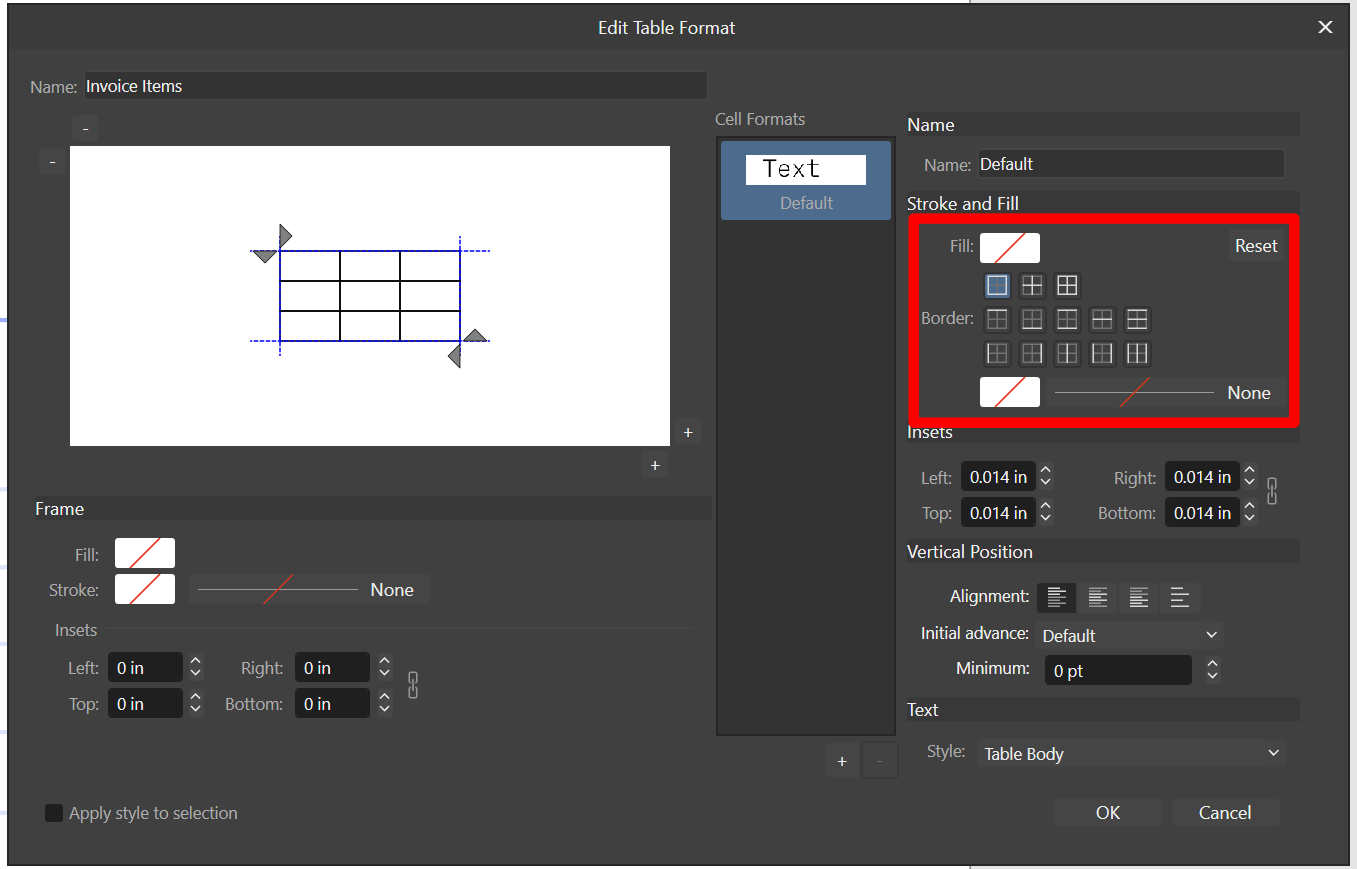
Task: Apply the left edge border icon
Action: (x=996, y=353)
